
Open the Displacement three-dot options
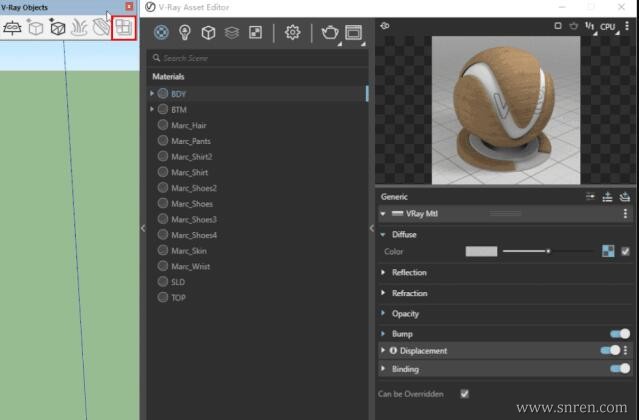[625, 350]
